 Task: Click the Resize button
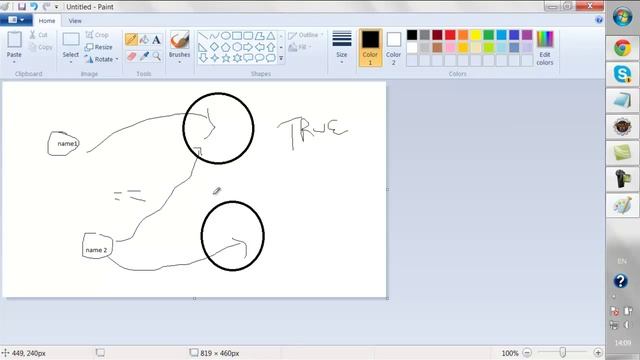tap(98, 47)
